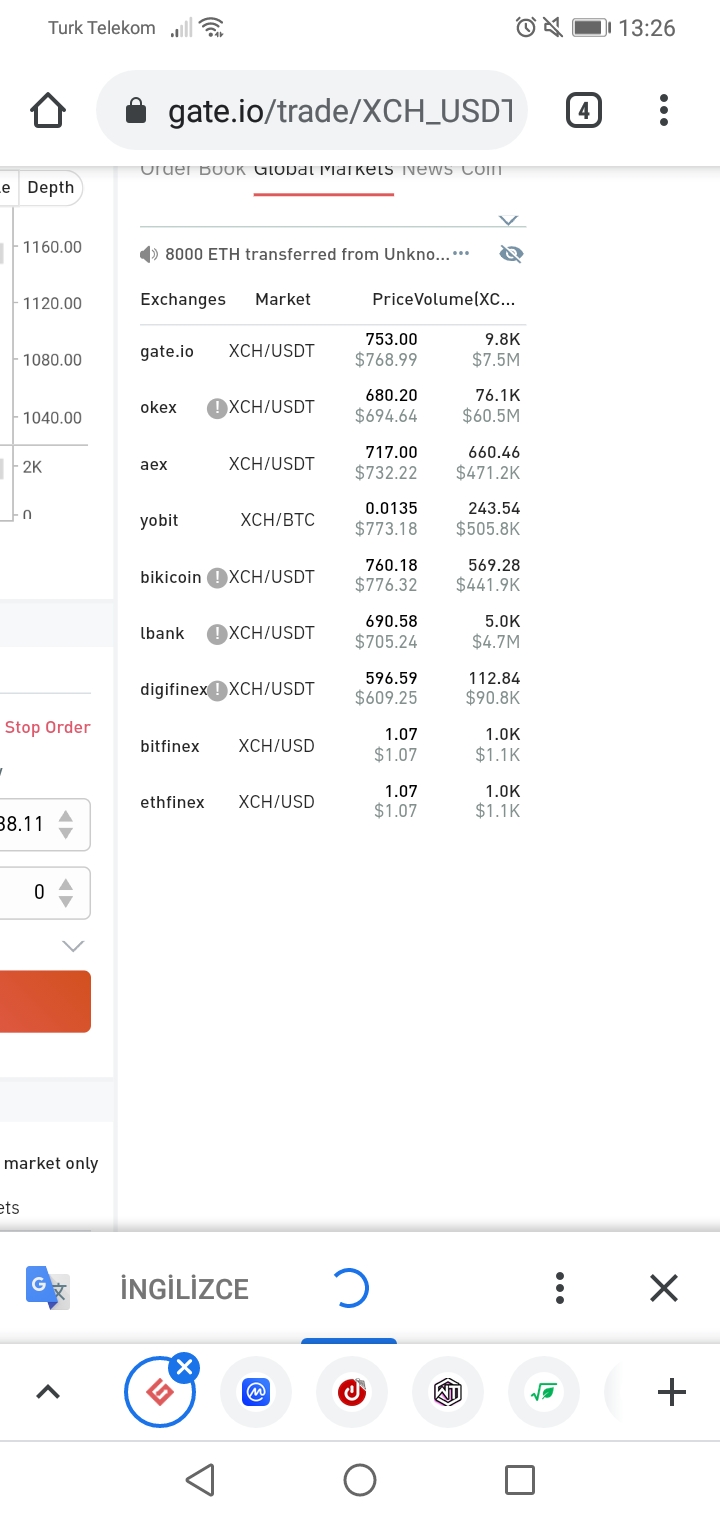Viewport: 720px width, 1520px height.
Task: Select the Depth chart tab
Action: coord(51,188)
